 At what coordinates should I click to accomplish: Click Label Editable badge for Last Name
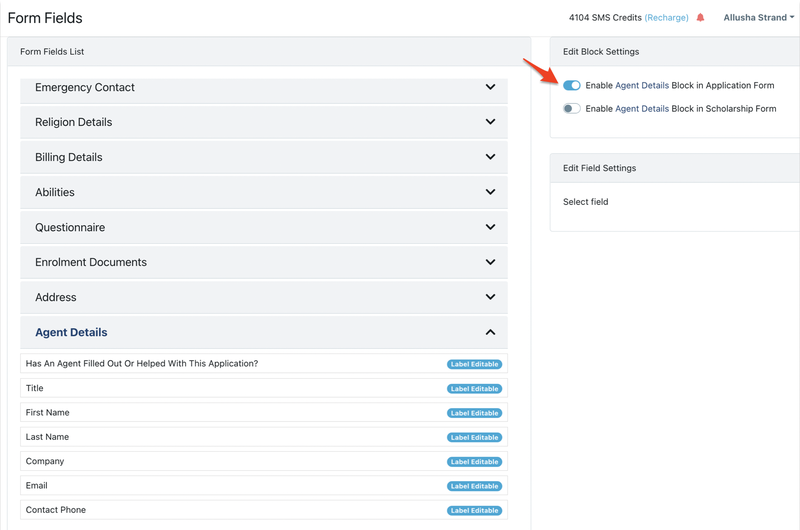(474, 438)
